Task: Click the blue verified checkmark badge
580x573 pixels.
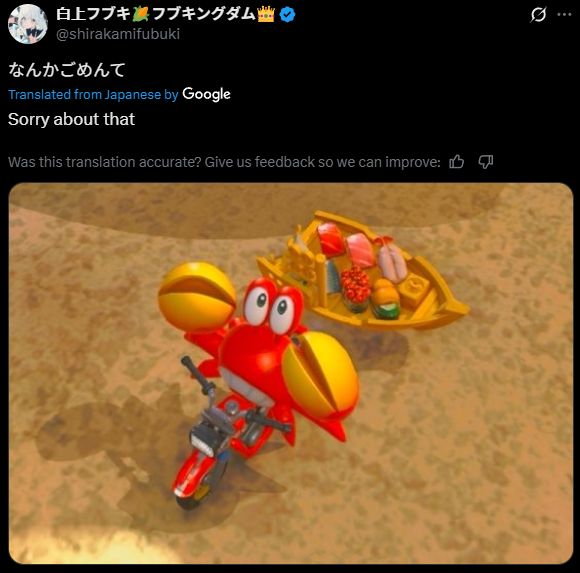Action: (287, 14)
